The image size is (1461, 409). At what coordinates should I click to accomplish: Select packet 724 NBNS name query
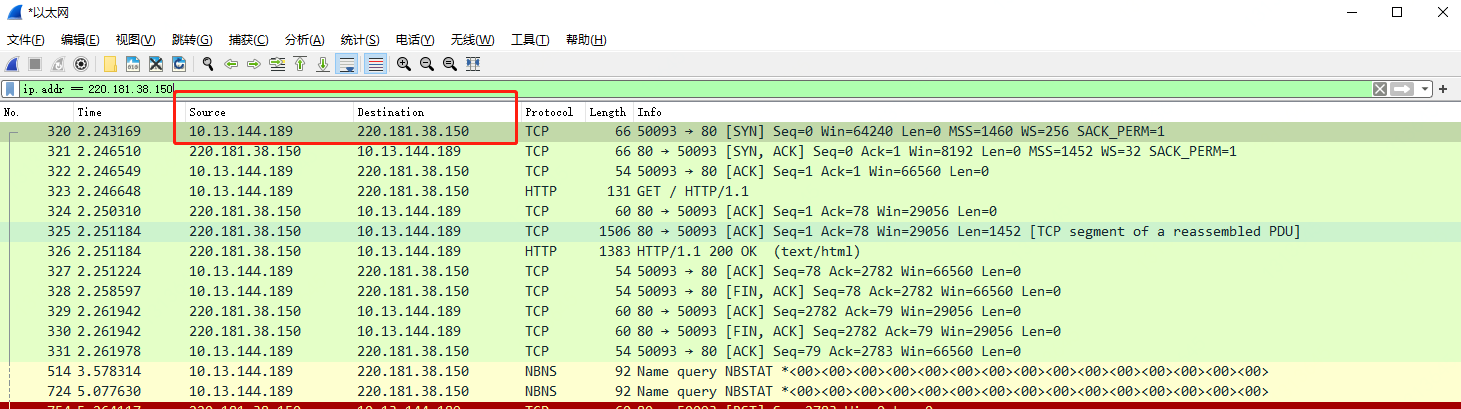730,391
